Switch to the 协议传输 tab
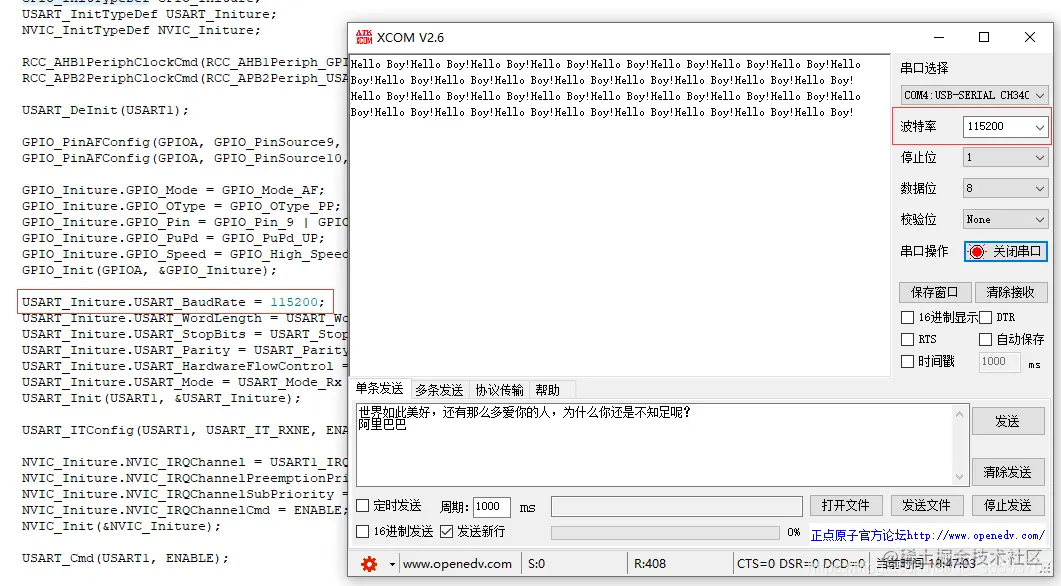 pos(499,390)
